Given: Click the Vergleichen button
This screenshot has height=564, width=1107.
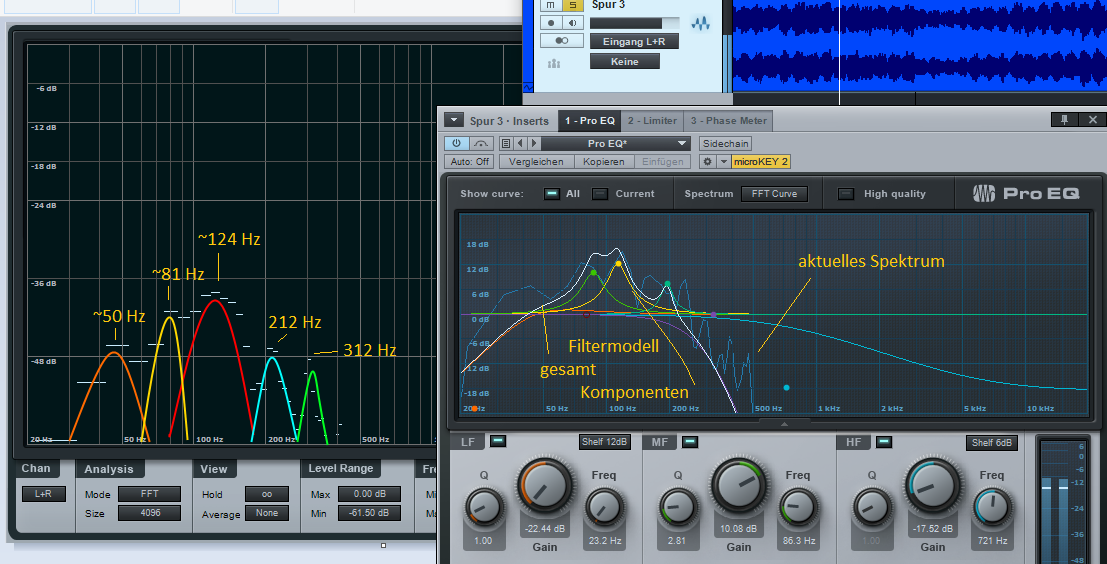Looking at the screenshot, I should tap(537, 162).
